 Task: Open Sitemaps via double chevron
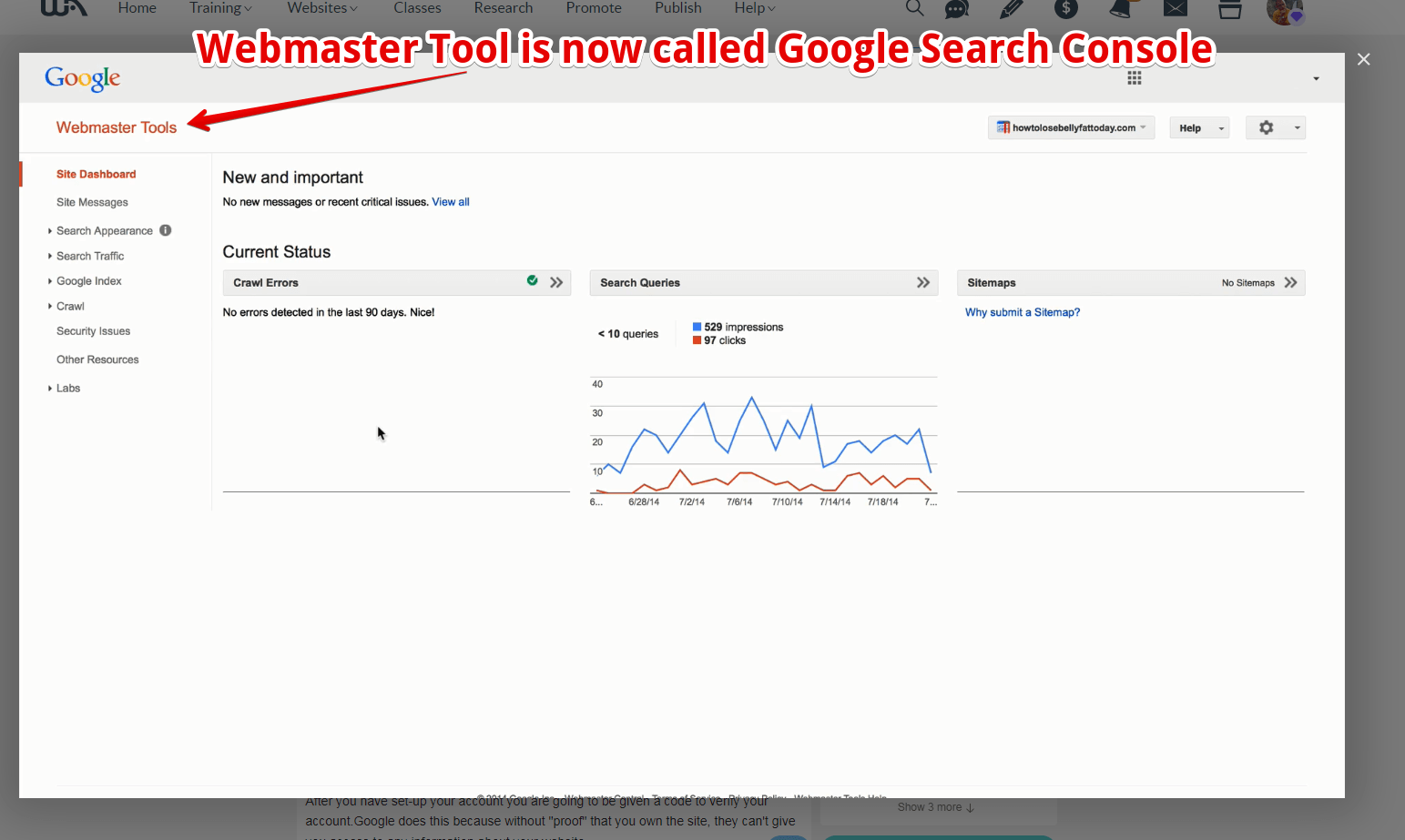tap(1290, 283)
